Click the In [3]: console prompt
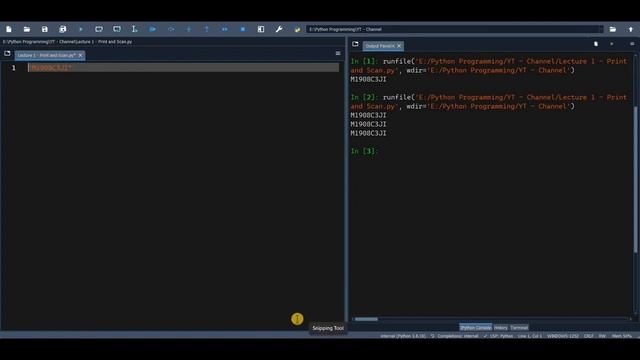 [364, 151]
